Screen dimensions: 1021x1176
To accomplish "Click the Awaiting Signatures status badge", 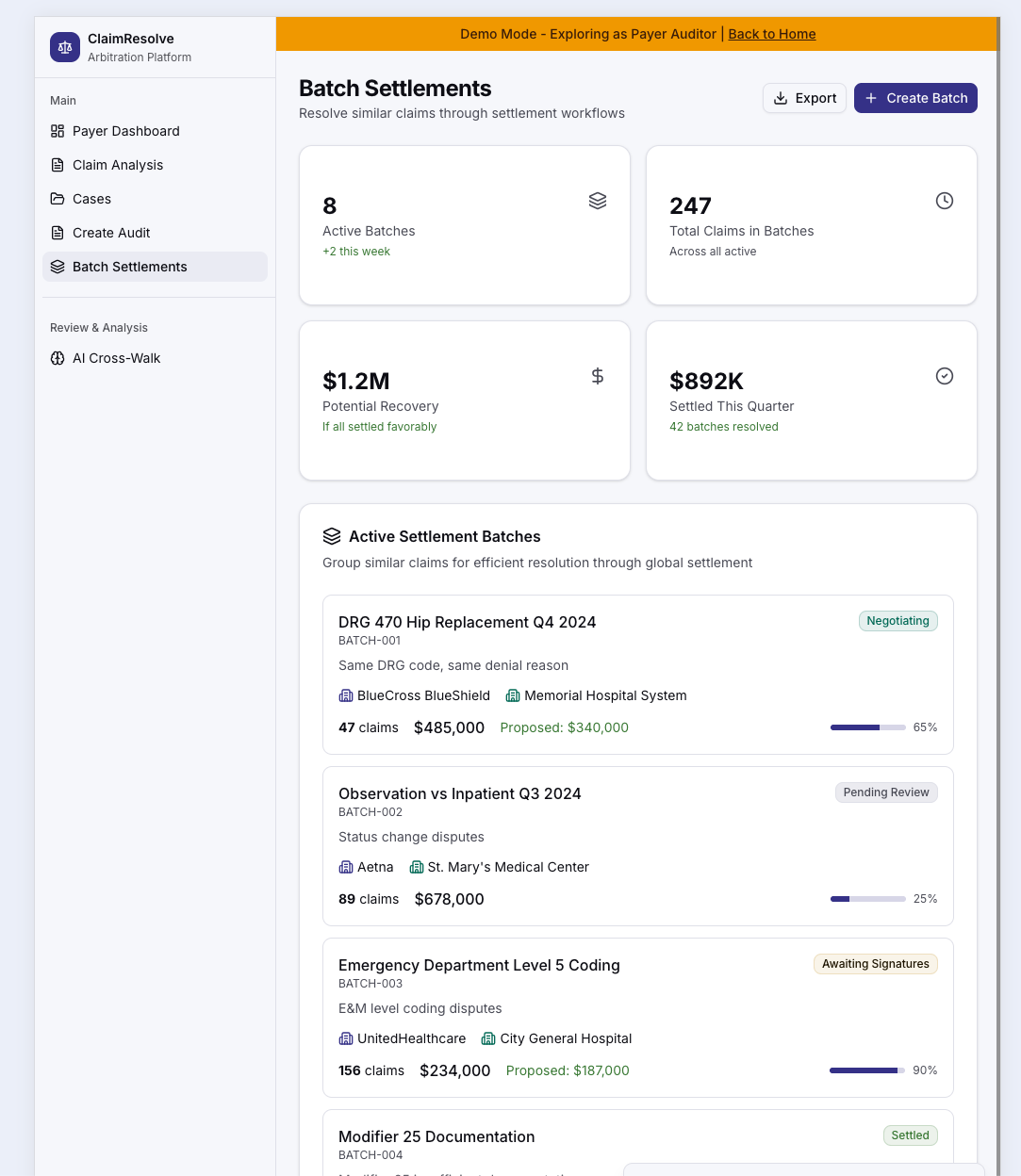I will coord(875,964).
